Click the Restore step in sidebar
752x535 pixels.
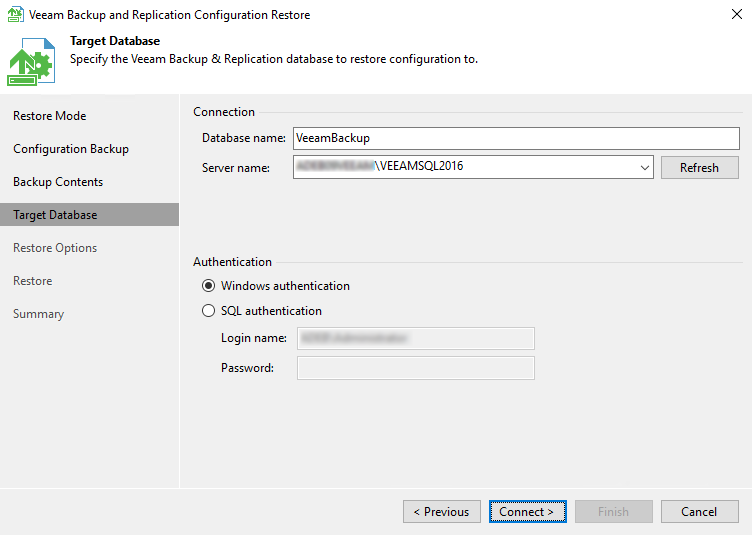click(33, 281)
